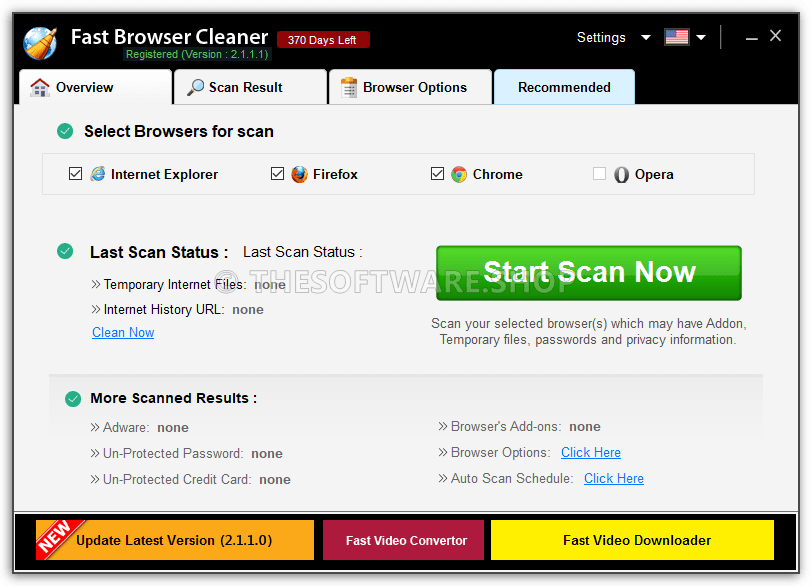Switch to the Scan Result tab
The image size is (812, 586).
[x=250, y=87]
